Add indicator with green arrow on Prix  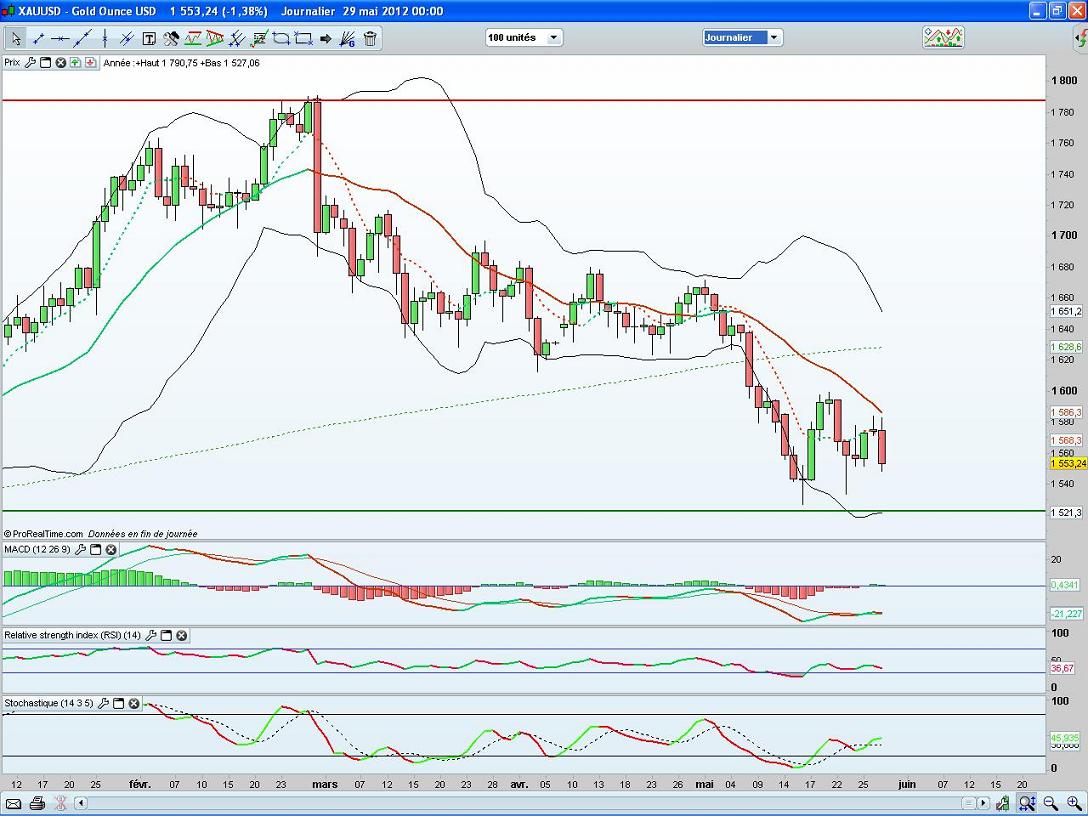tap(76, 62)
